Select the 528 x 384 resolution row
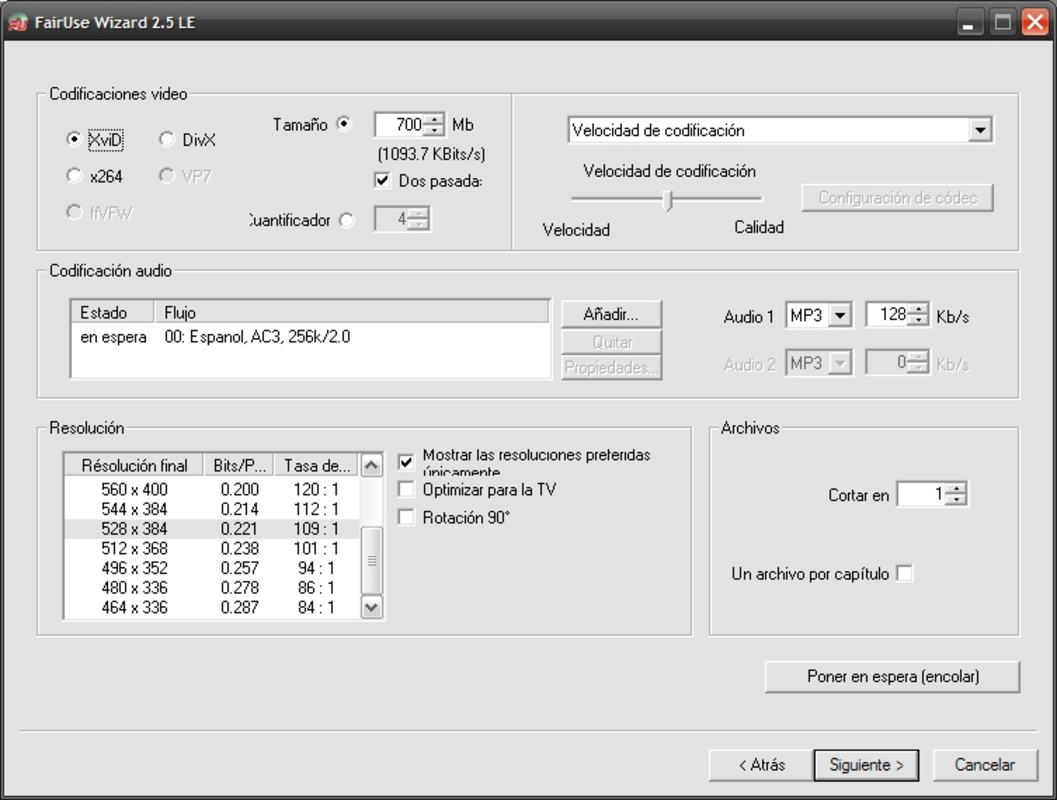The image size is (1057, 800). pos(212,528)
